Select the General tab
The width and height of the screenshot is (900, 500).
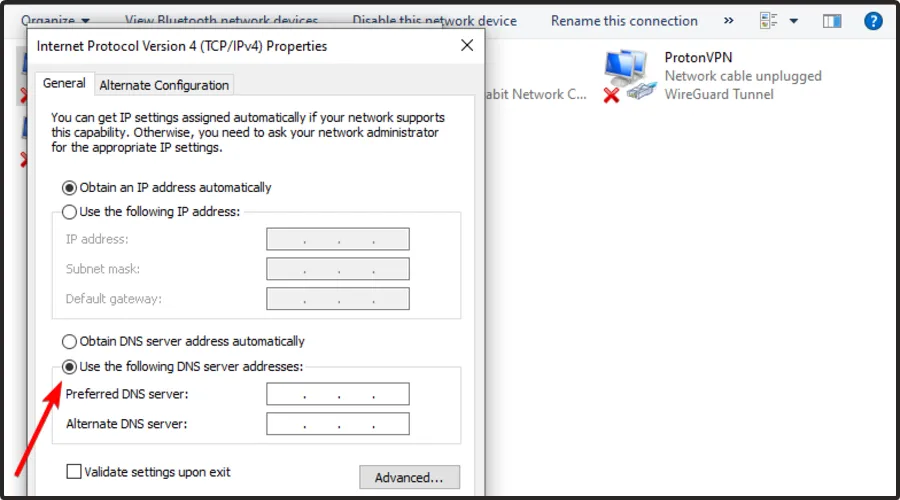click(64, 84)
